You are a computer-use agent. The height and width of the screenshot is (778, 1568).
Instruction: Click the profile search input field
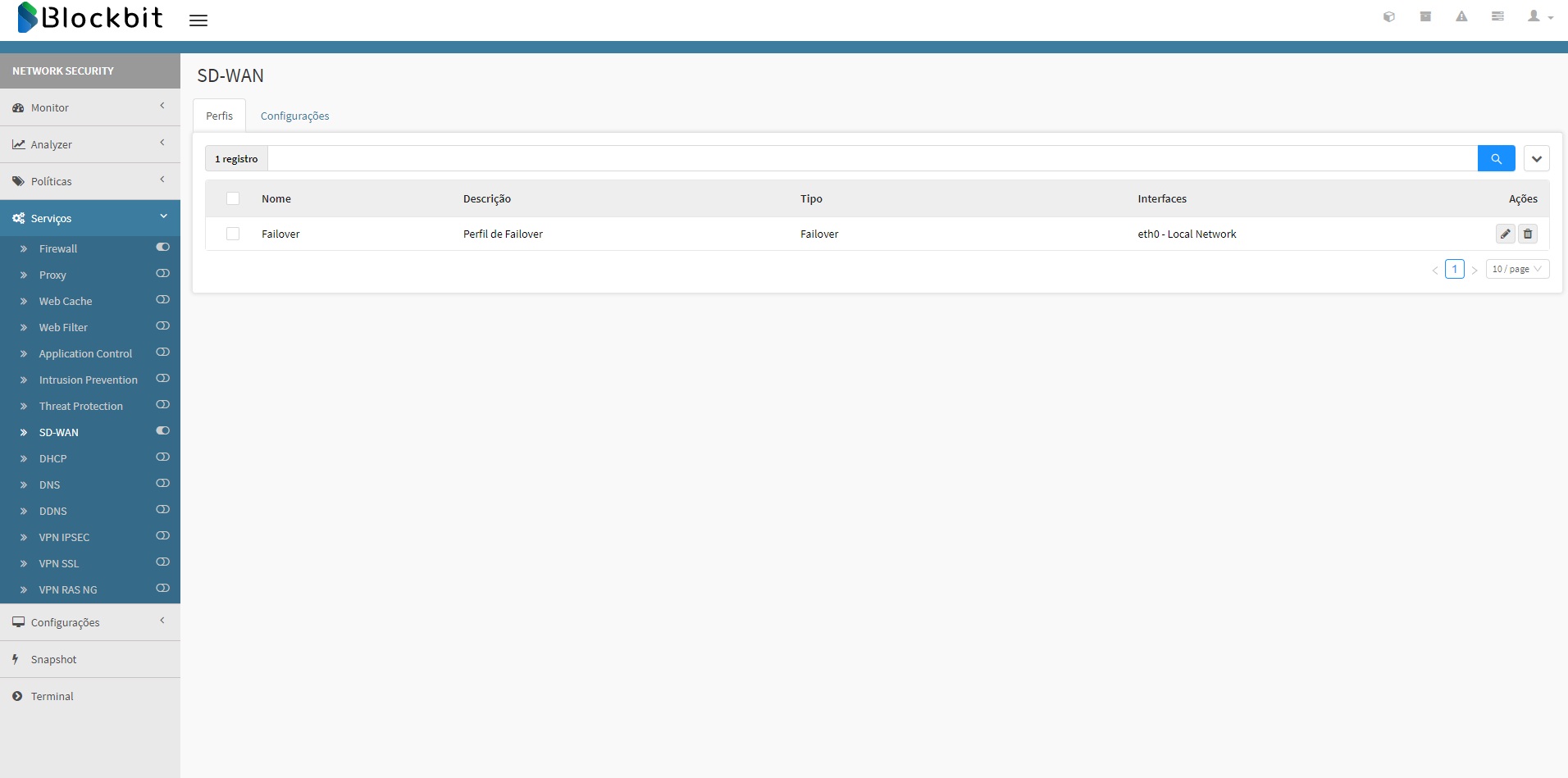[x=871, y=159]
